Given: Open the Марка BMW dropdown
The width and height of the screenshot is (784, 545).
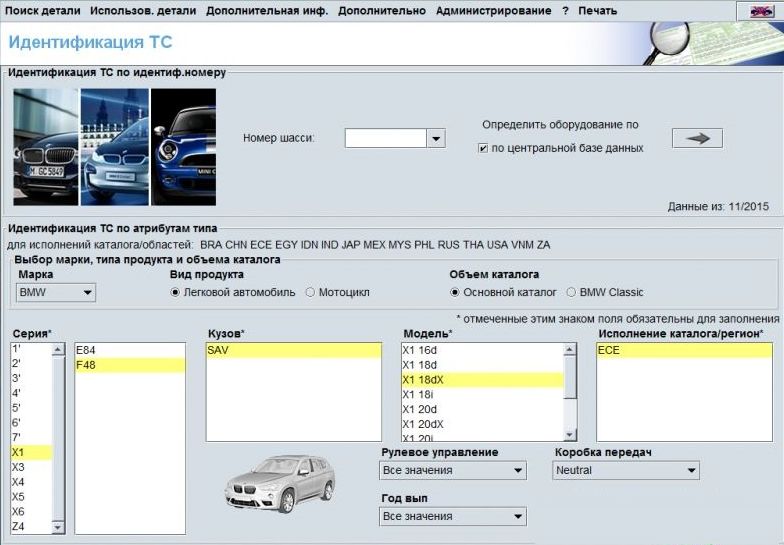Looking at the screenshot, I should pyautogui.click(x=56, y=292).
